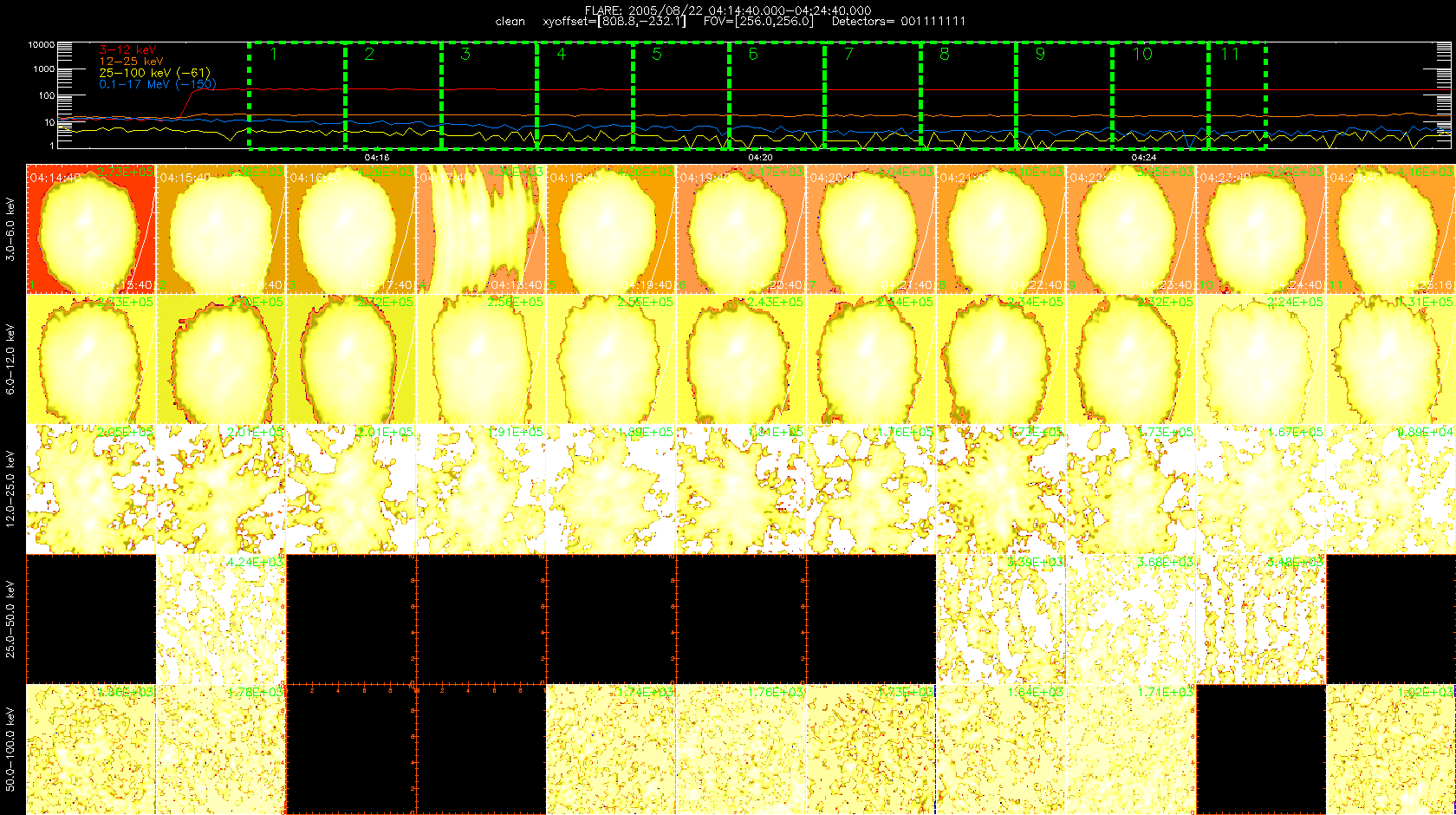The width and height of the screenshot is (1456, 815).
Task: Click the Detectors= 001111111 text
Action: 898,22
